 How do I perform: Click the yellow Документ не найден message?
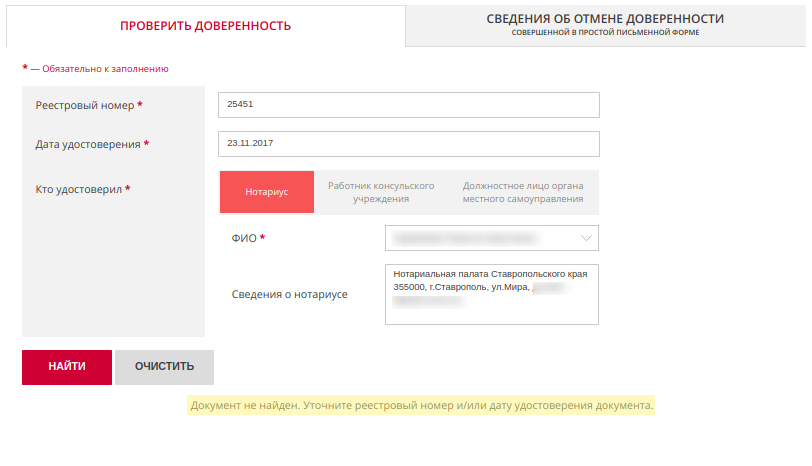tap(421, 405)
